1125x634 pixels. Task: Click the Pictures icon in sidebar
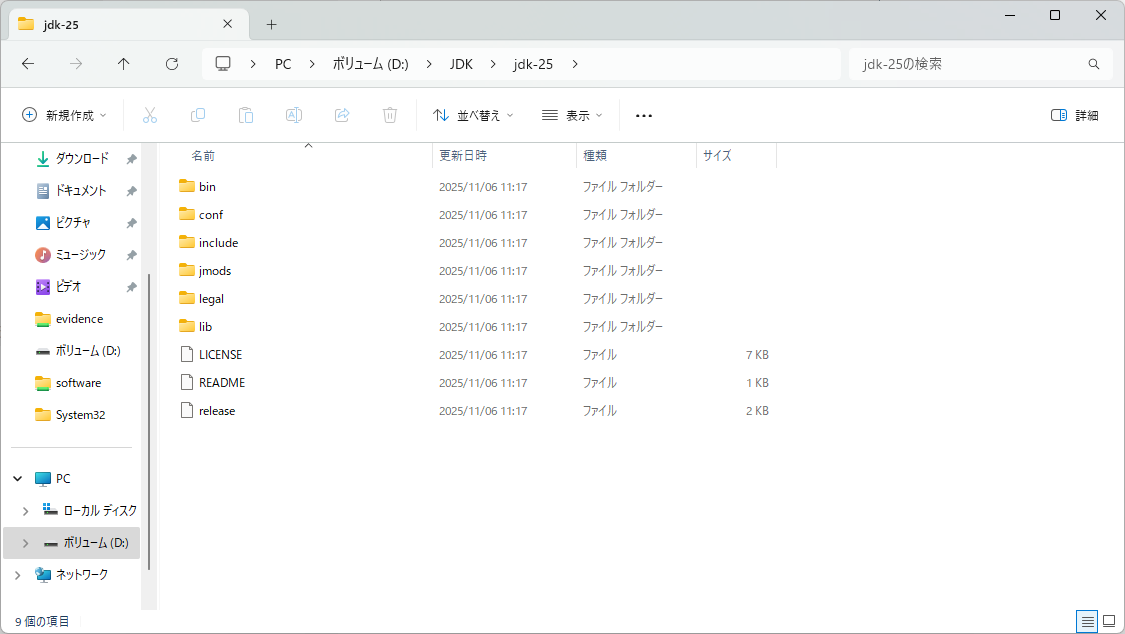tap(43, 223)
